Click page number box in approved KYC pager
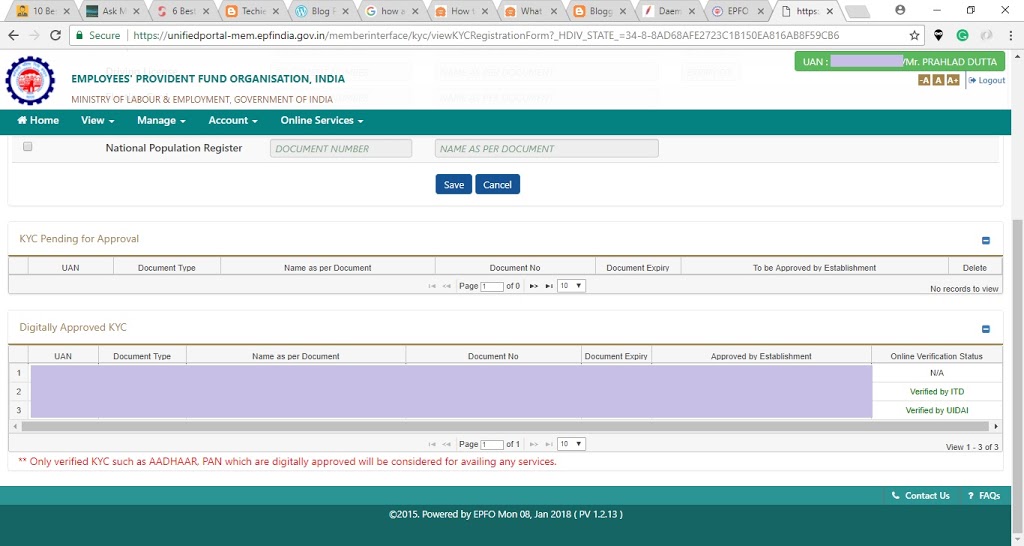The height and width of the screenshot is (546, 1024). 492,445
